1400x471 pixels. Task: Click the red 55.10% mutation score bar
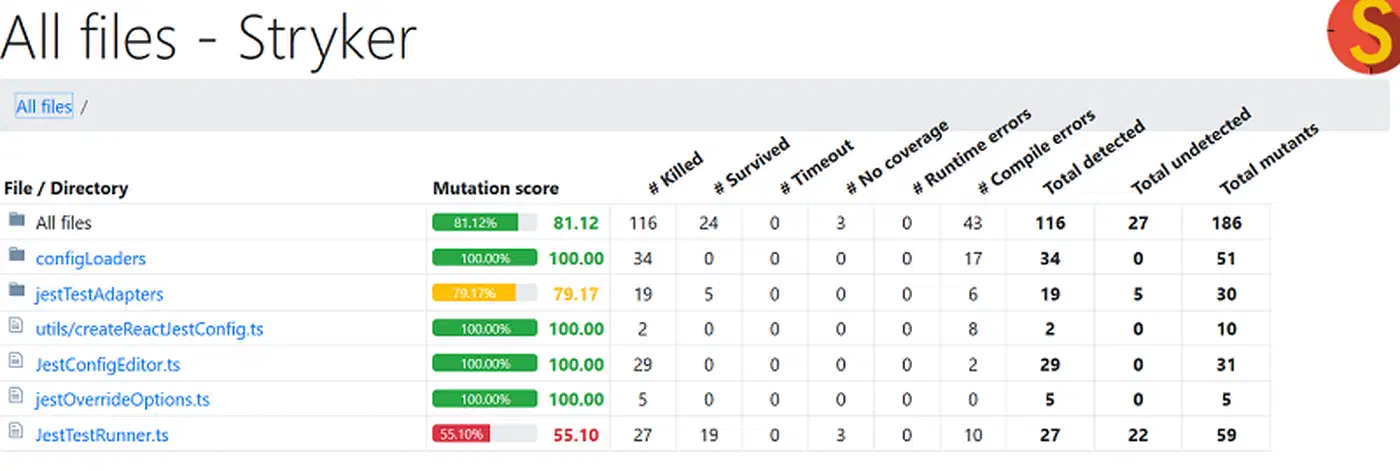[485, 435]
